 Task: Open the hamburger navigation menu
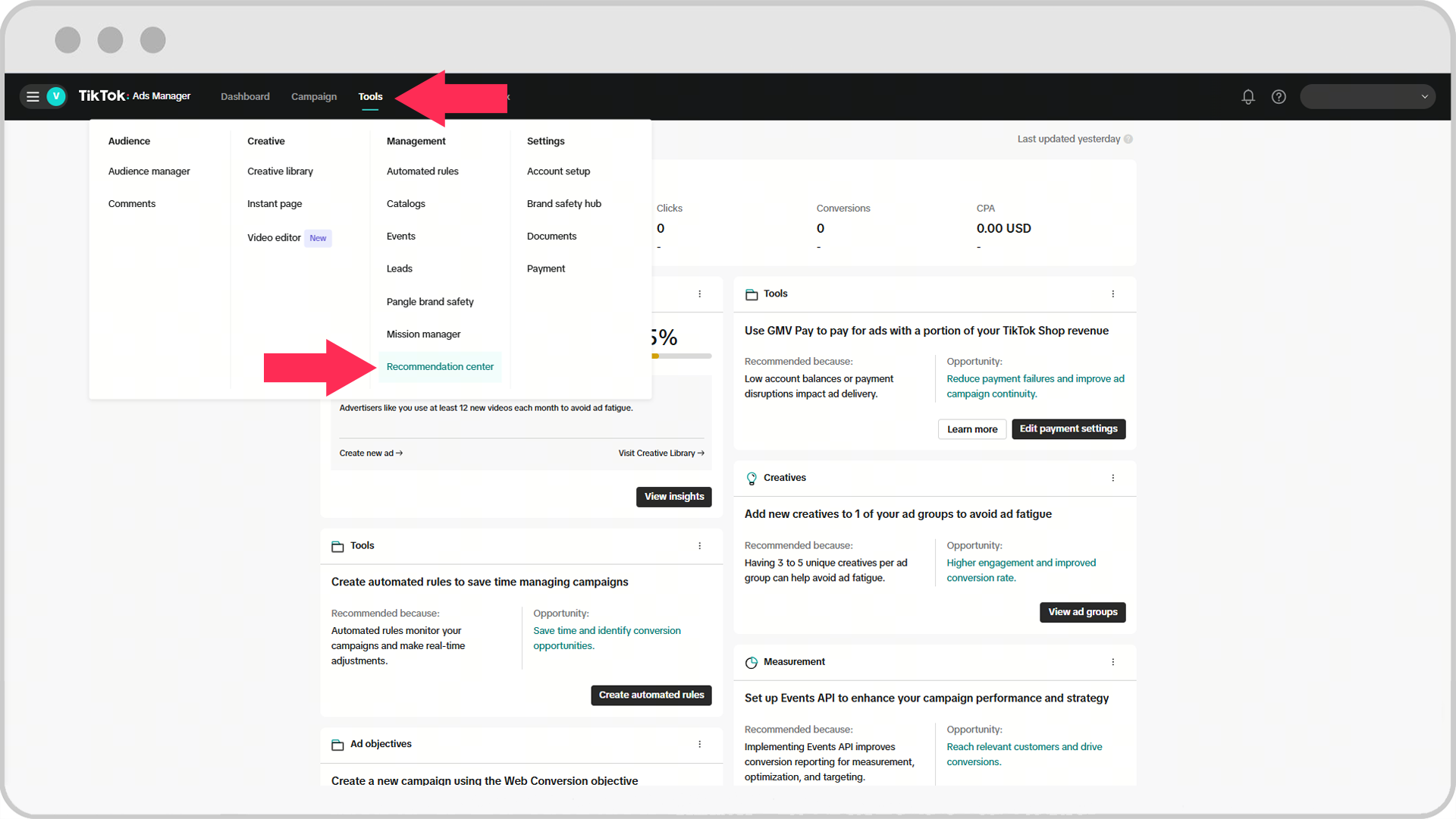[32, 96]
